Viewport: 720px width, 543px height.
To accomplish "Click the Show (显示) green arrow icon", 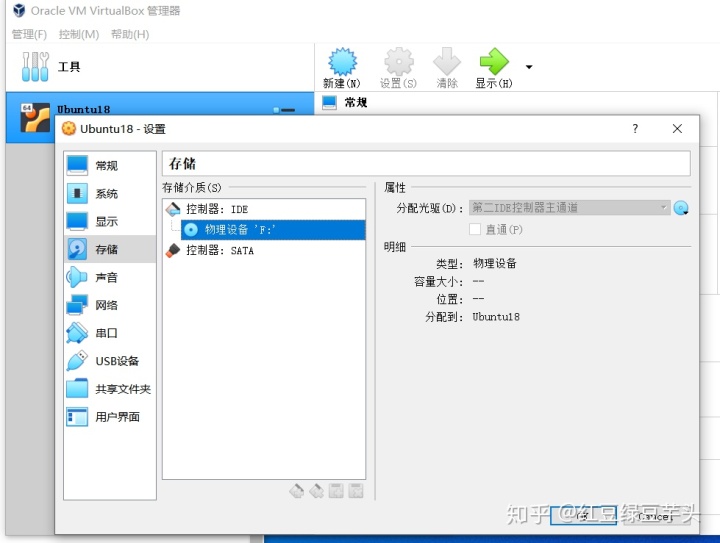I will pos(494,62).
